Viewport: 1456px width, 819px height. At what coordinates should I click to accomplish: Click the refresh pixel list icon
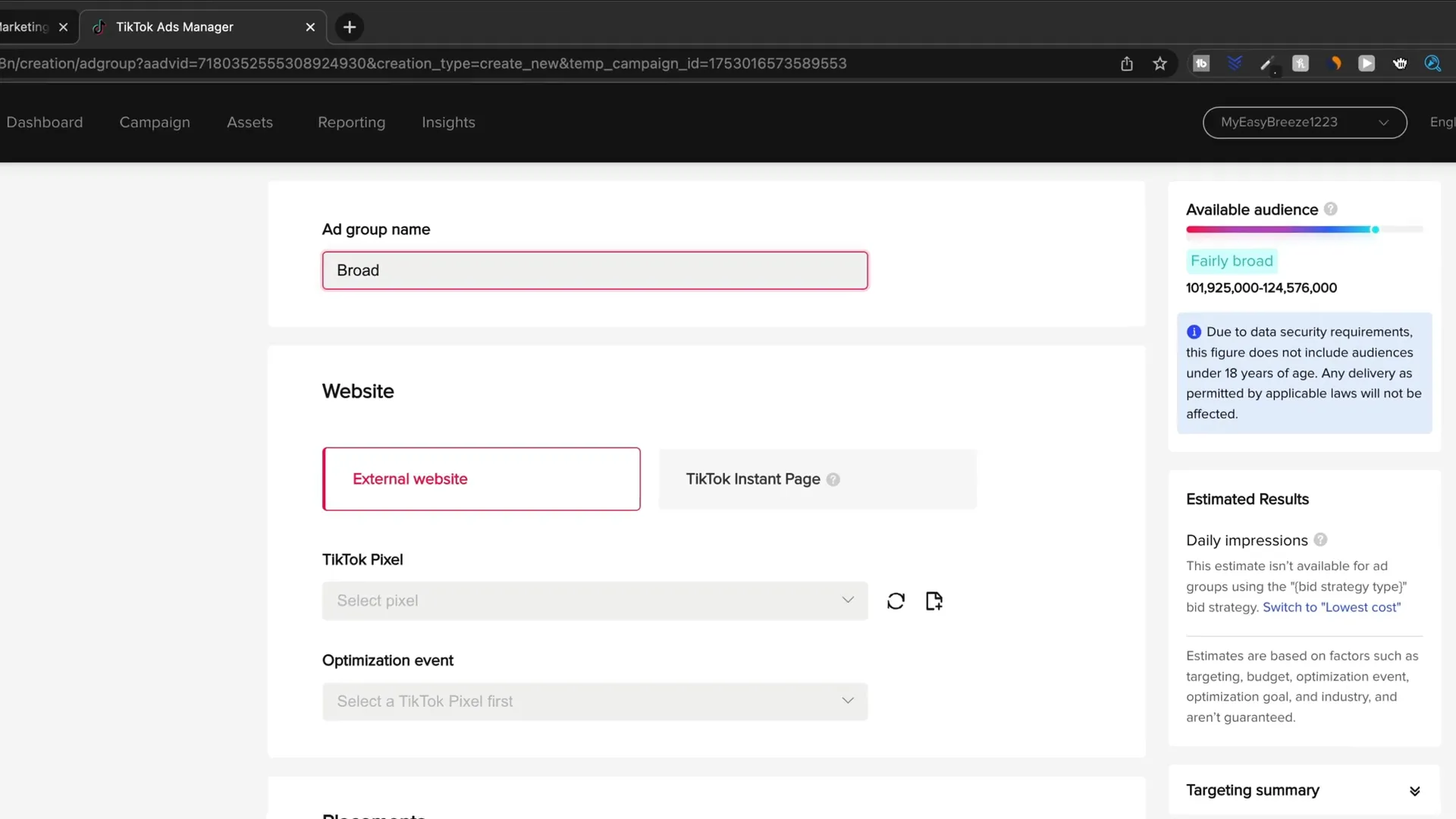pyautogui.click(x=896, y=601)
